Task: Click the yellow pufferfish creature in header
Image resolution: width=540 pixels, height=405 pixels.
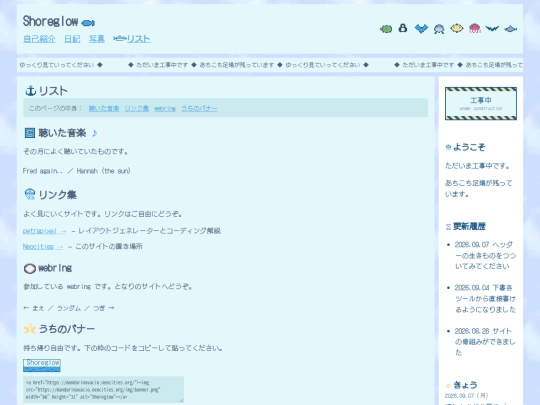Action: [x=457, y=28]
